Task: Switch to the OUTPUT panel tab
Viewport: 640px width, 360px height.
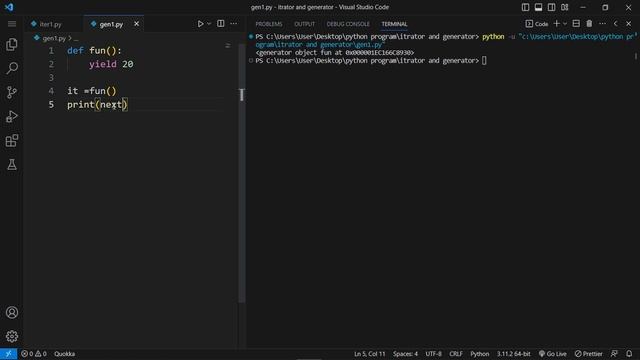Action: pyautogui.click(x=304, y=24)
